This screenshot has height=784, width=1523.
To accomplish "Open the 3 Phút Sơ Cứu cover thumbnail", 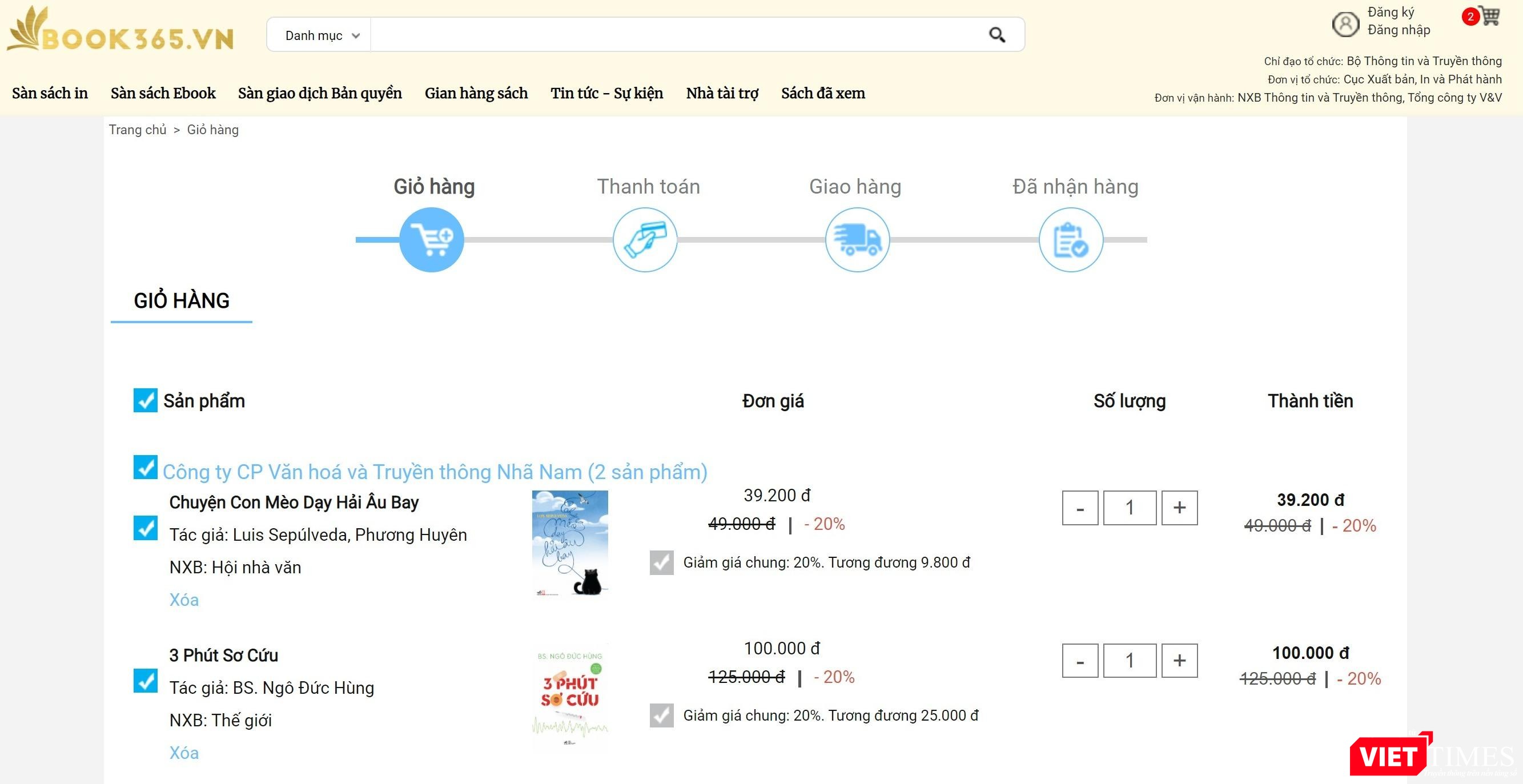I will tap(569, 697).
